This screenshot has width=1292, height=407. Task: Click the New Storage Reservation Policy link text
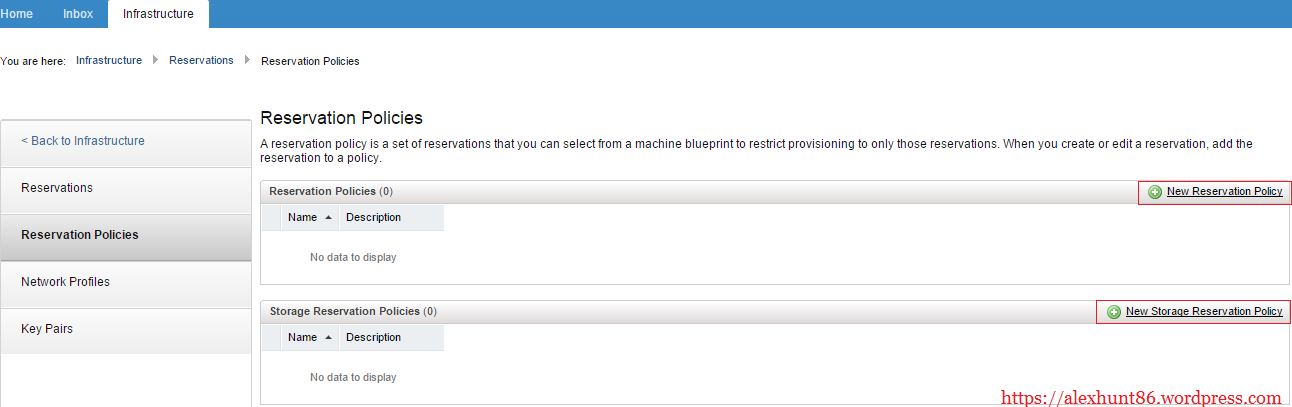(1203, 311)
